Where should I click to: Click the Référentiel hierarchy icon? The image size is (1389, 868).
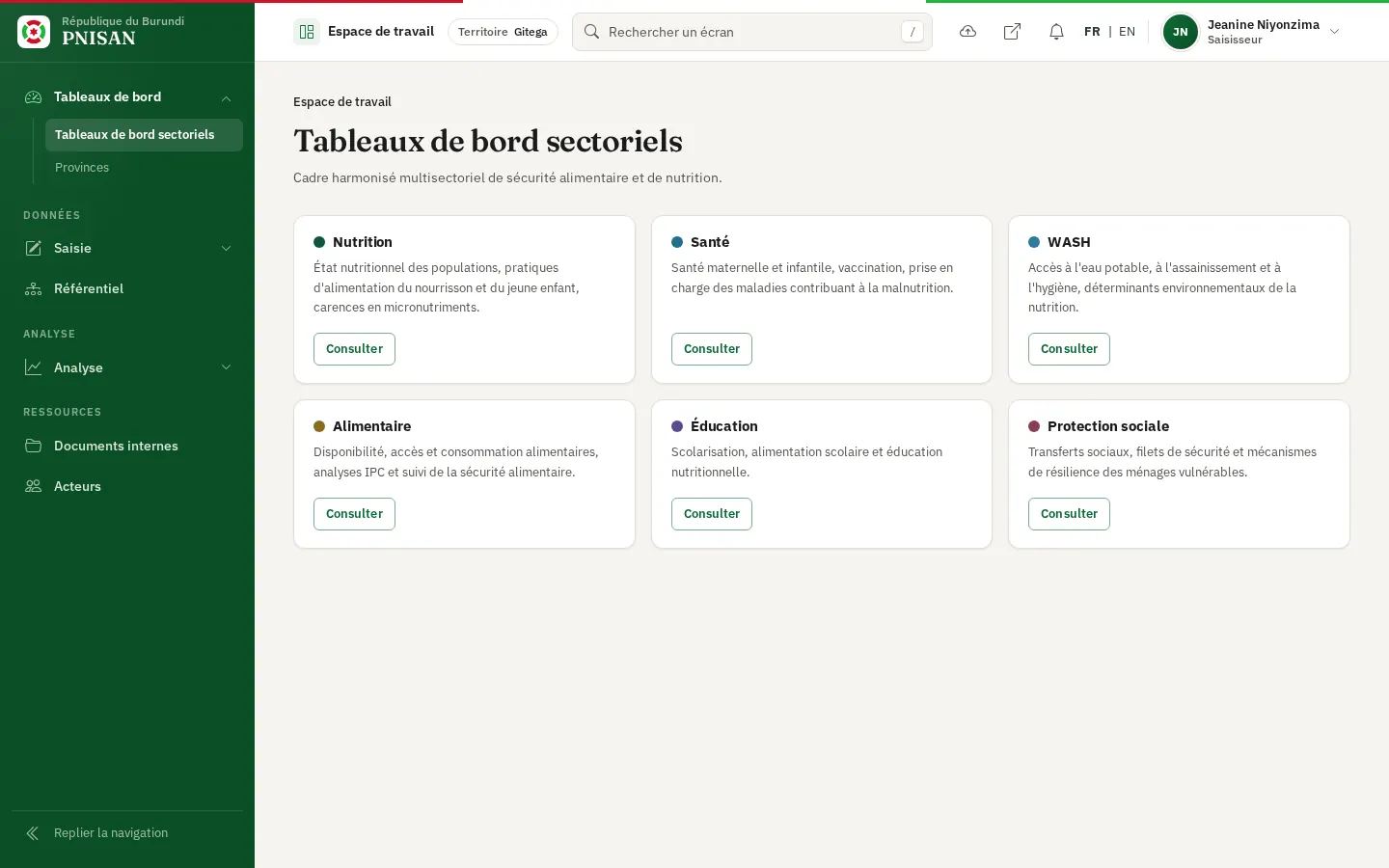(x=34, y=289)
